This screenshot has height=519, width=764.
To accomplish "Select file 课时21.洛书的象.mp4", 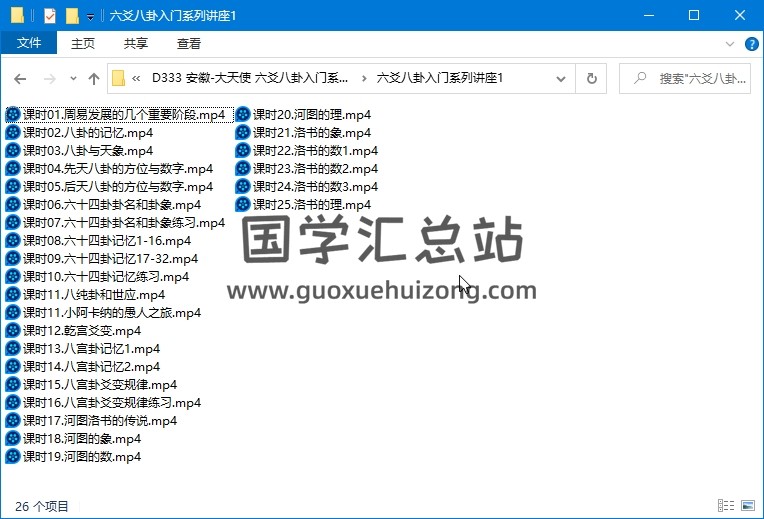I will [303, 133].
